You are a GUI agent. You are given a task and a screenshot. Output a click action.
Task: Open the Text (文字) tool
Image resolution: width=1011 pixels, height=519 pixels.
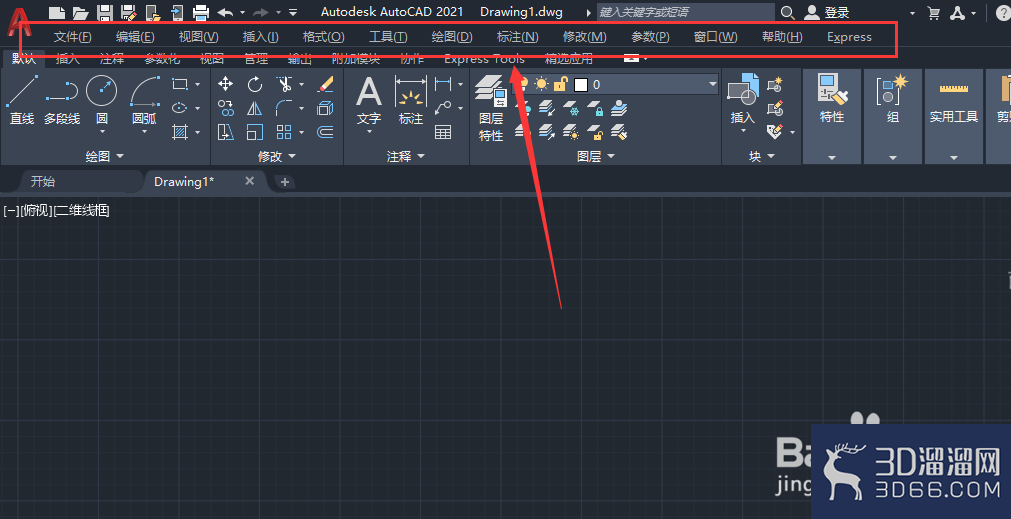click(x=369, y=100)
